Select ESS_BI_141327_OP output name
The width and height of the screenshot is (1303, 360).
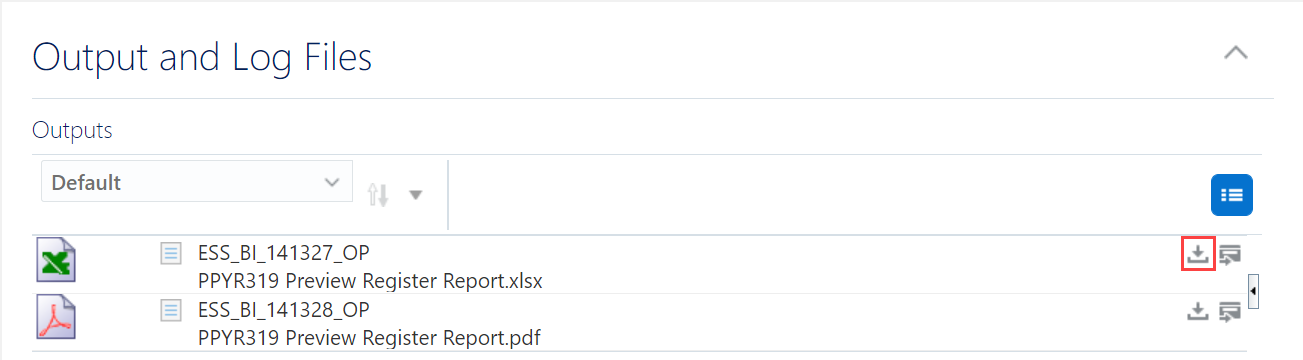(x=284, y=253)
